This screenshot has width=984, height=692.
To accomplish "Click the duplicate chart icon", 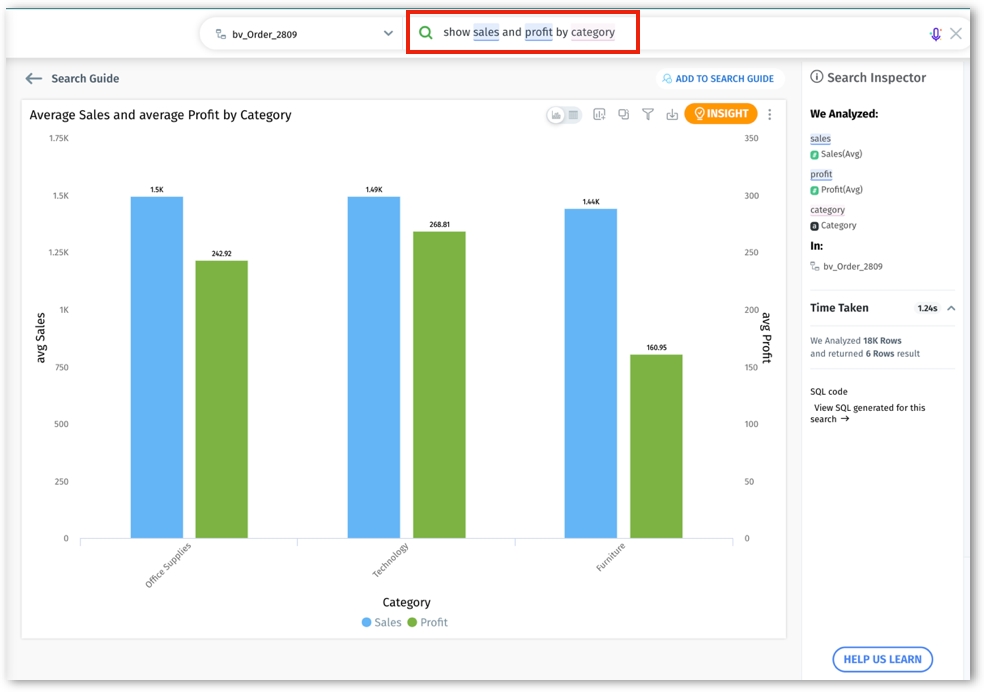I will point(623,115).
